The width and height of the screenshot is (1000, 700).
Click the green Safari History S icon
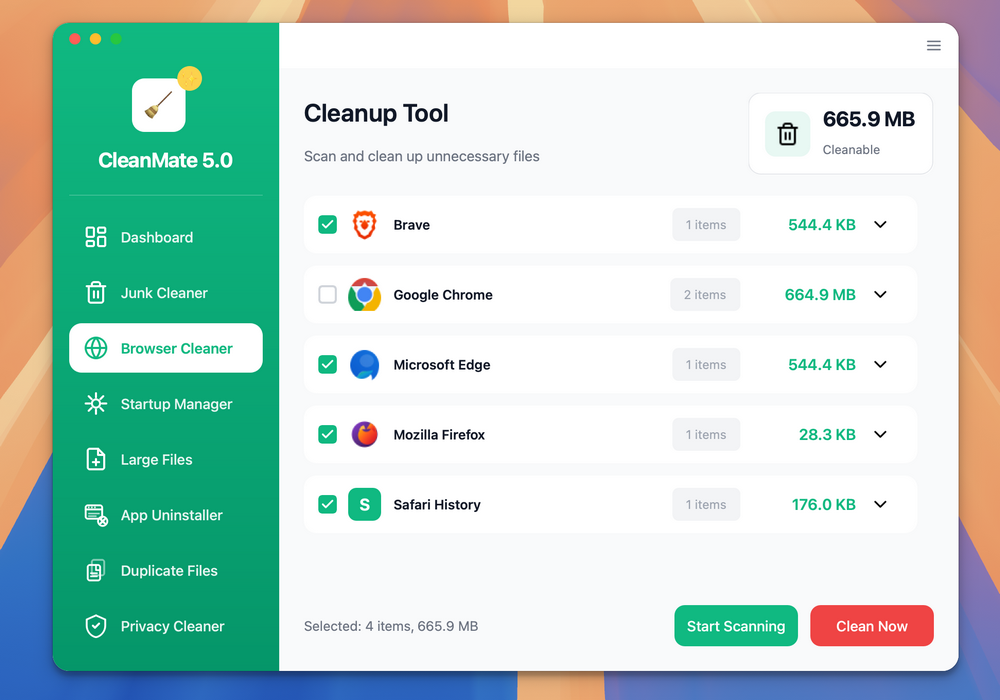pos(365,504)
